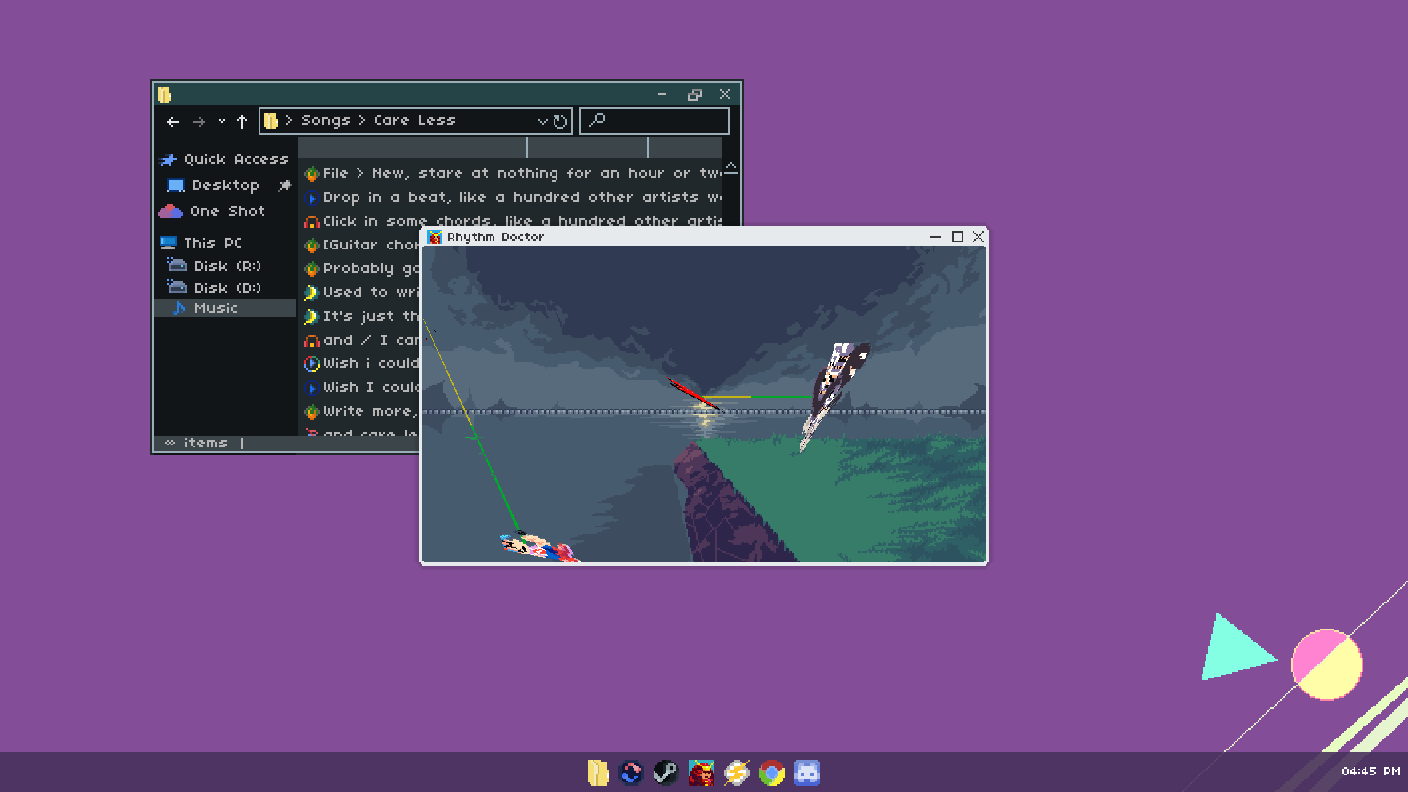Refresh the Care Less folder view
This screenshot has height=792, width=1408.
coord(560,121)
